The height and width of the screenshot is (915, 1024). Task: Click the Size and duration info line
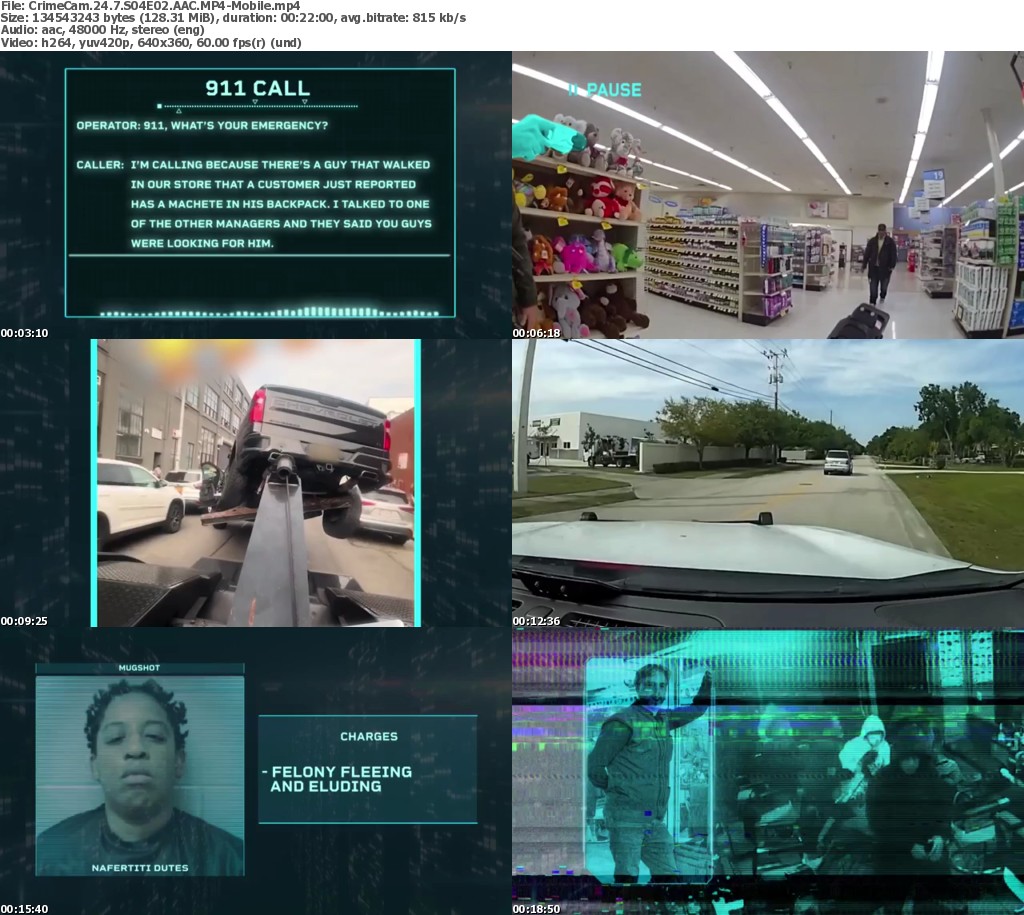pos(233,18)
